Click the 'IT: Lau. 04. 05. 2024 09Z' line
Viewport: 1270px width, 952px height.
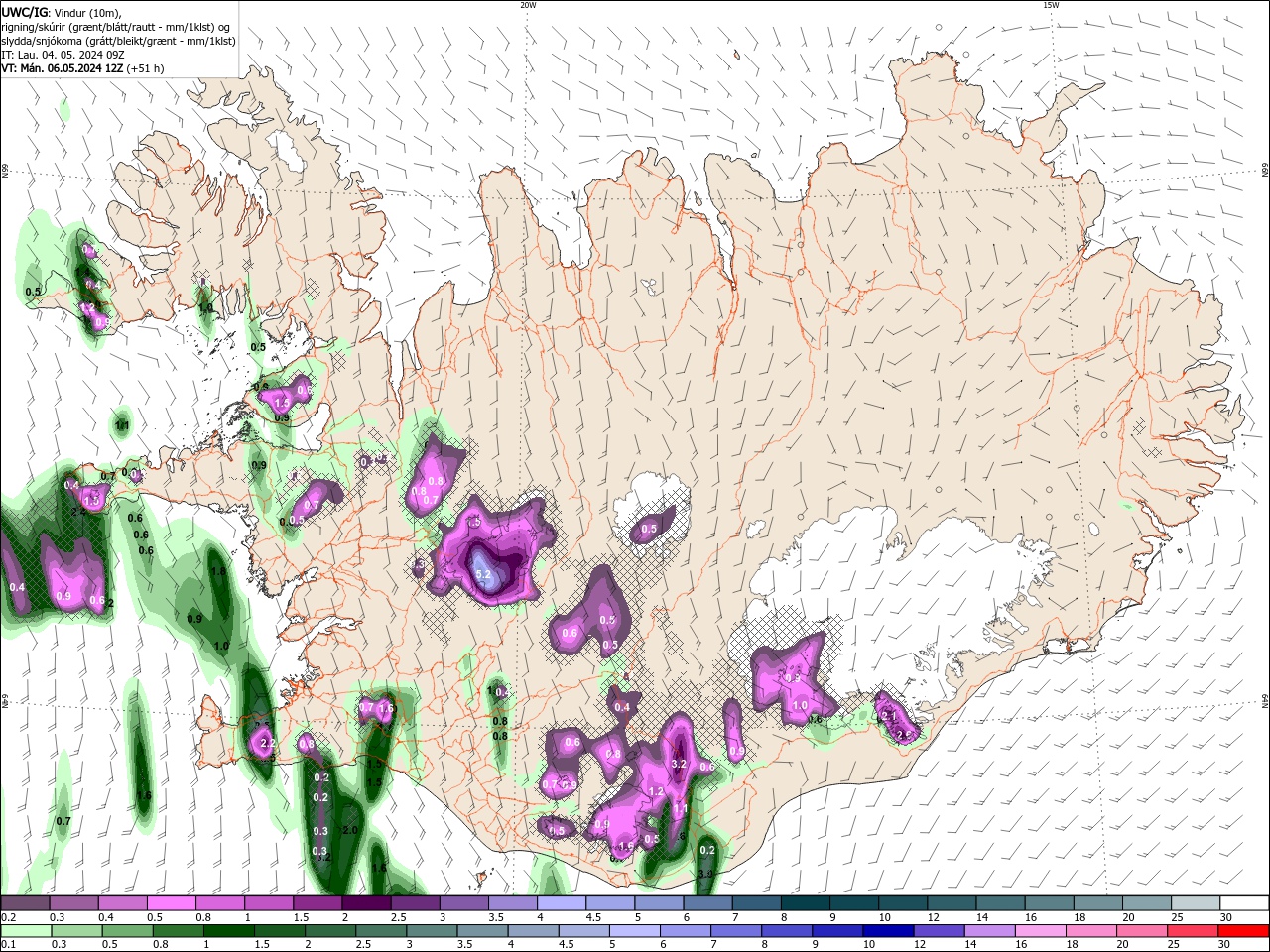pyautogui.click(x=63, y=55)
